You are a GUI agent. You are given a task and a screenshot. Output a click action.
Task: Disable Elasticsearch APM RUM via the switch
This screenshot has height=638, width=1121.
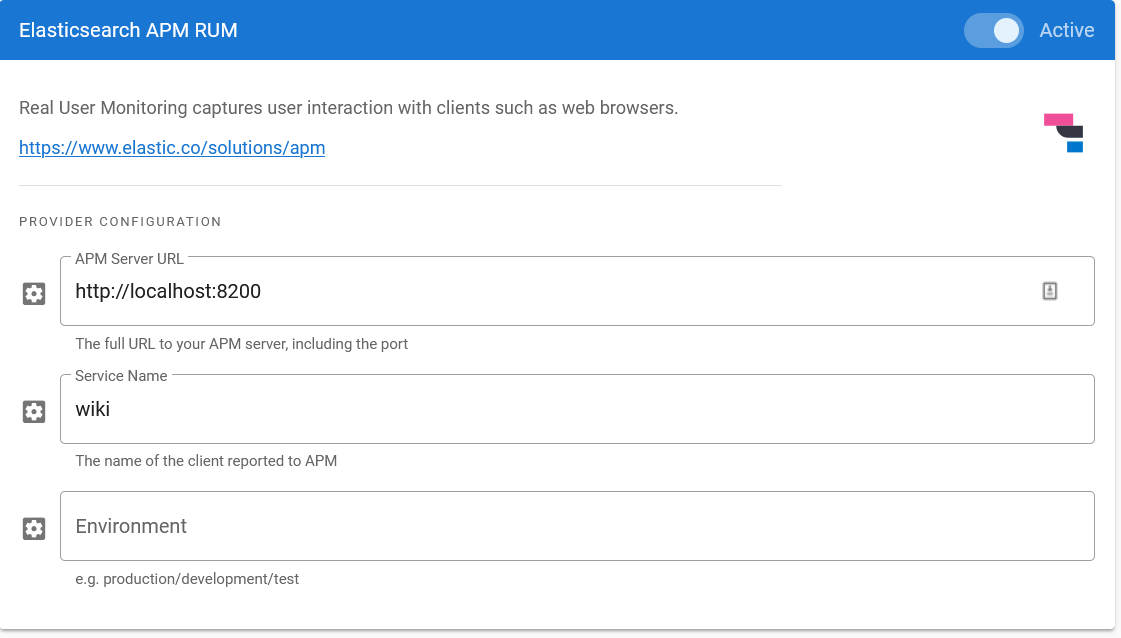pos(993,30)
